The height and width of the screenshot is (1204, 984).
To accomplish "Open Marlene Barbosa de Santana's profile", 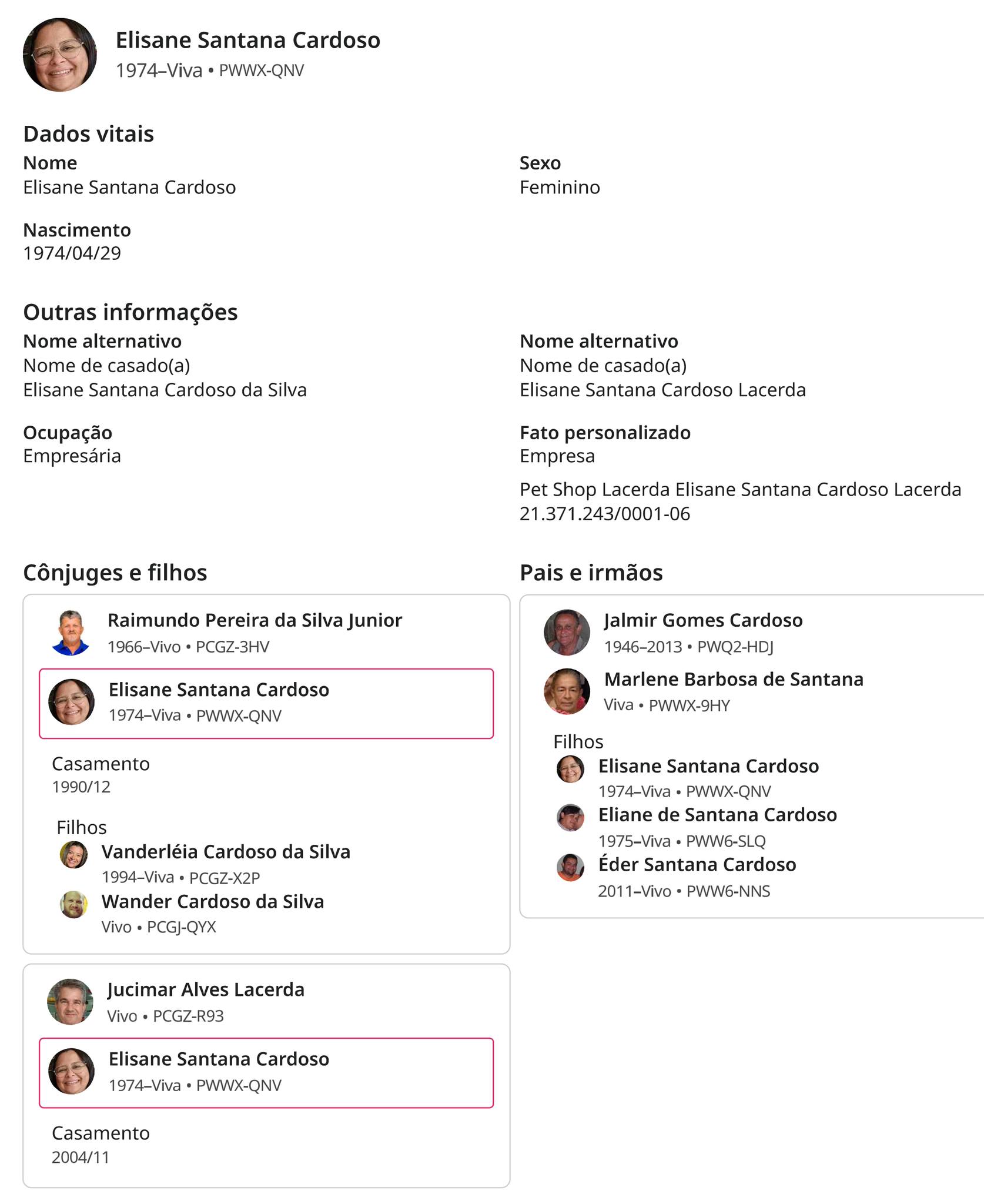I will (734, 679).
